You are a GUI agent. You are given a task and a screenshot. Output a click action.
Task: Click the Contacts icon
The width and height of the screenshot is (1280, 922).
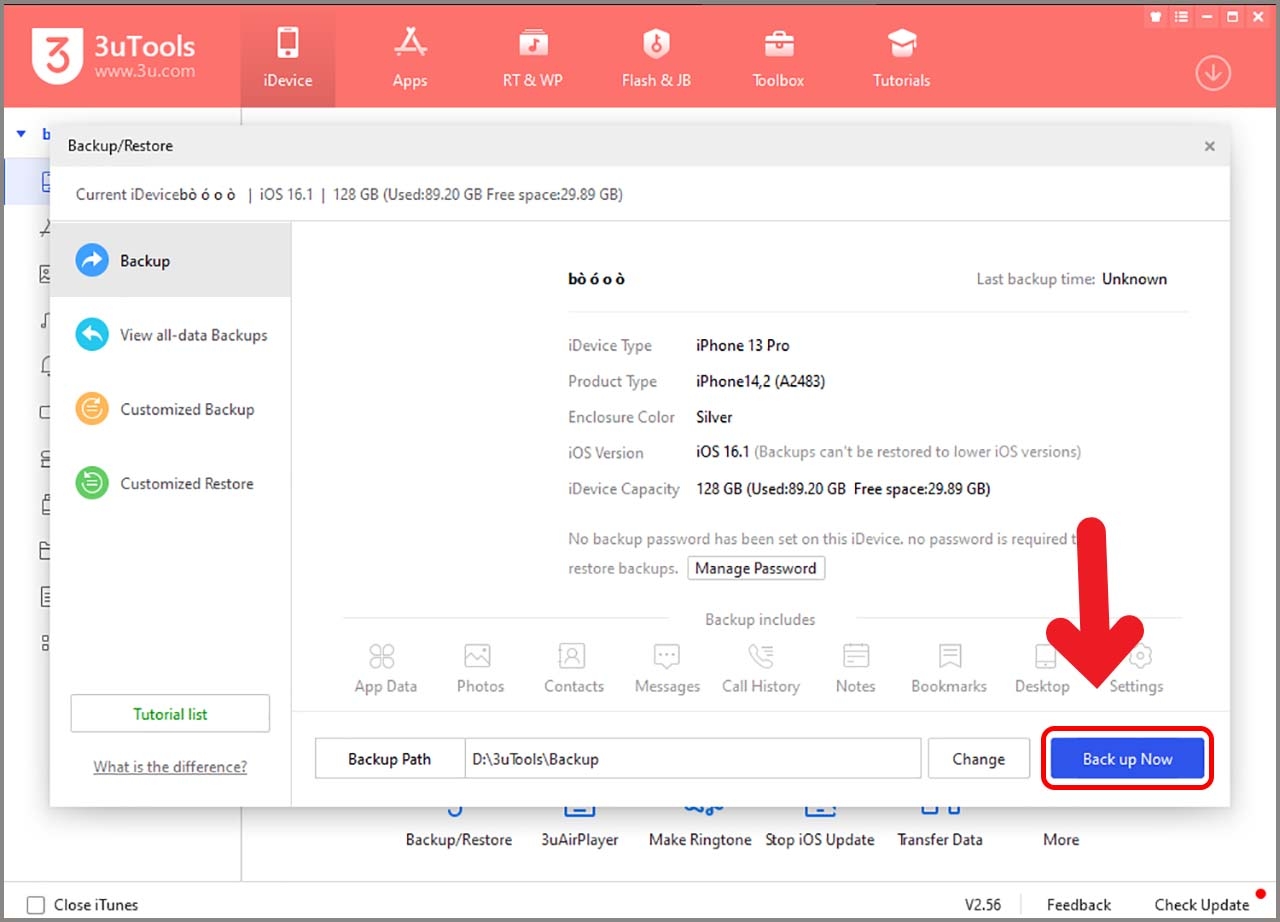(572, 656)
